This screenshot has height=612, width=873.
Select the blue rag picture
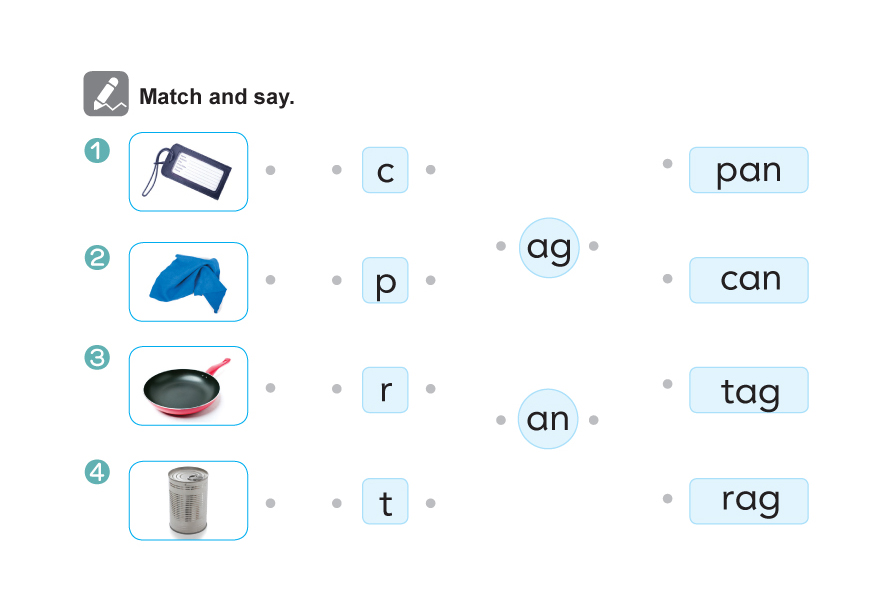tap(188, 281)
